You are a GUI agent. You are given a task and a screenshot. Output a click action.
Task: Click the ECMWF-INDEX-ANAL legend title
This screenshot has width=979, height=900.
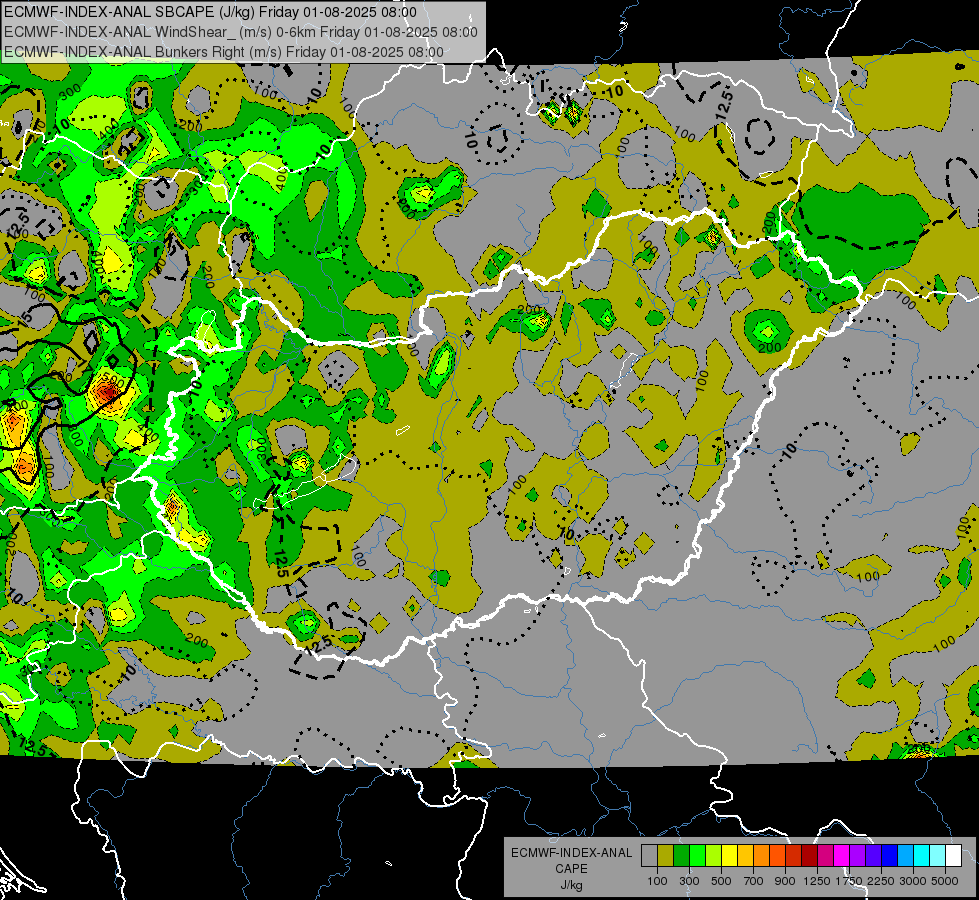[x=571, y=853]
